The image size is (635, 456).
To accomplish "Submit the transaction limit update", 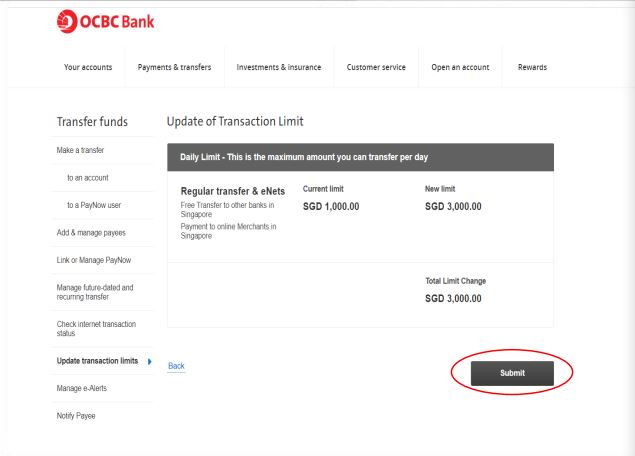I will coord(511,373).
